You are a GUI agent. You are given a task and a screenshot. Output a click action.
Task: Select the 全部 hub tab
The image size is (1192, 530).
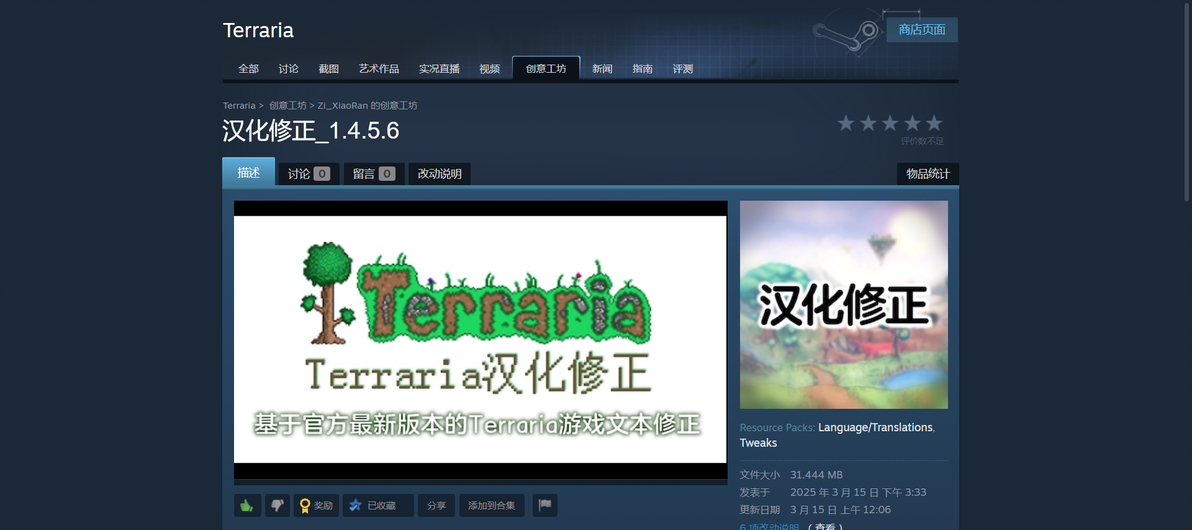pyautogui.click(x=249, y=68)
